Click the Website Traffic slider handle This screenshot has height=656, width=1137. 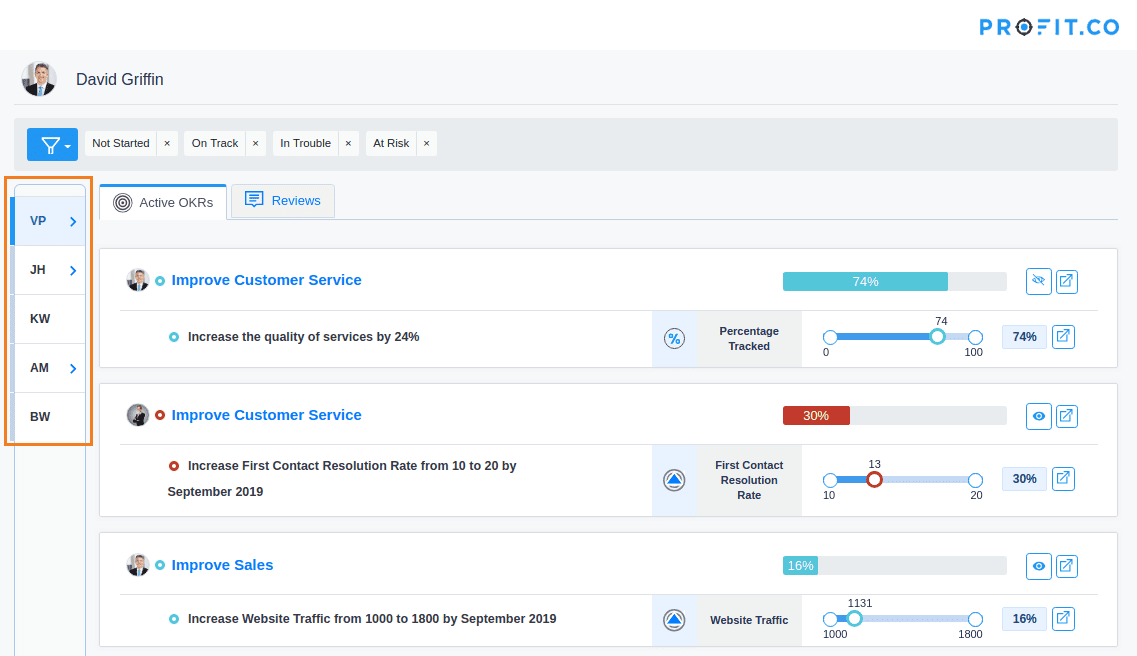point(853,618)
